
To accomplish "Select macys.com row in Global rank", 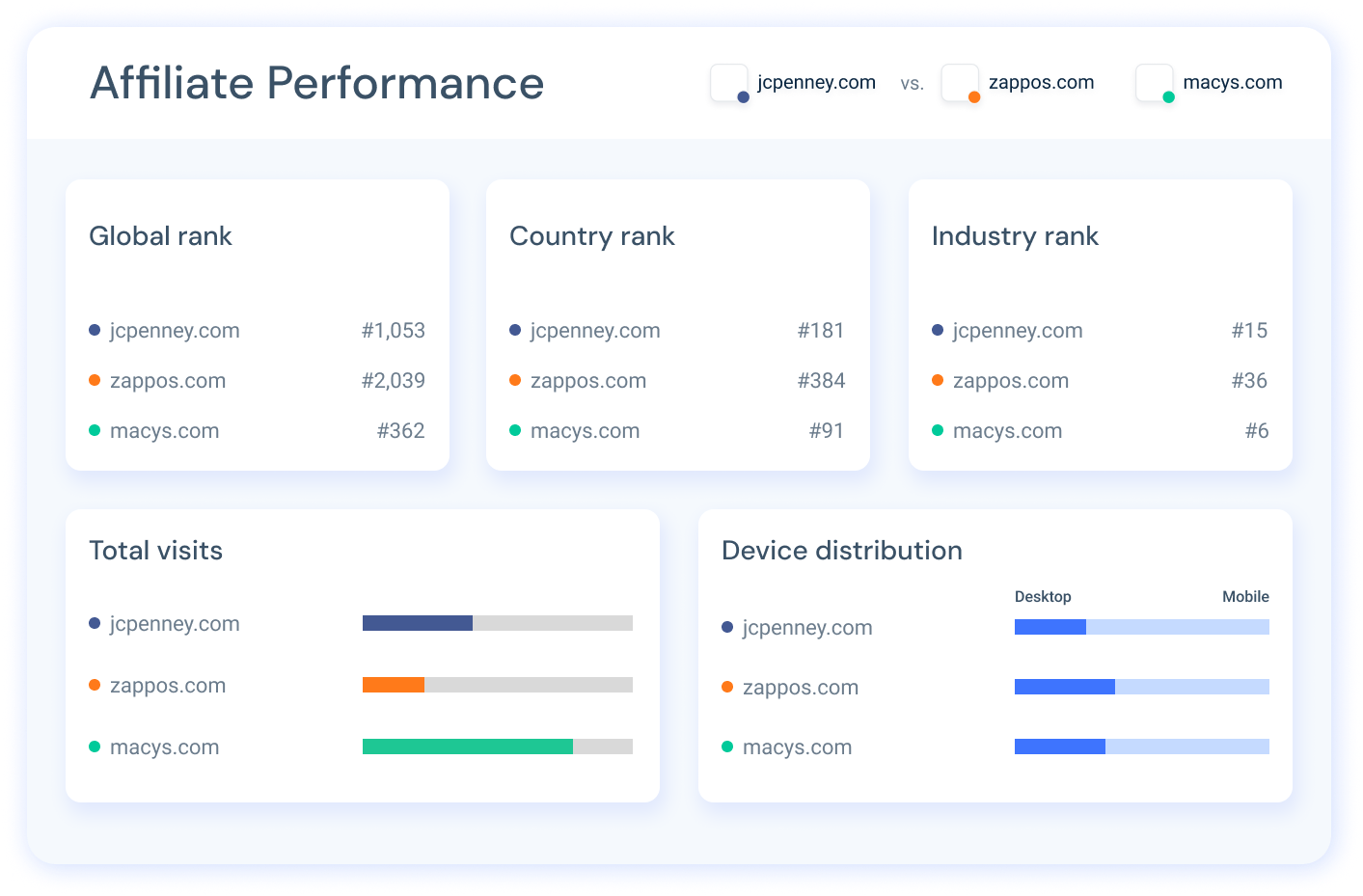I will 257,431.
